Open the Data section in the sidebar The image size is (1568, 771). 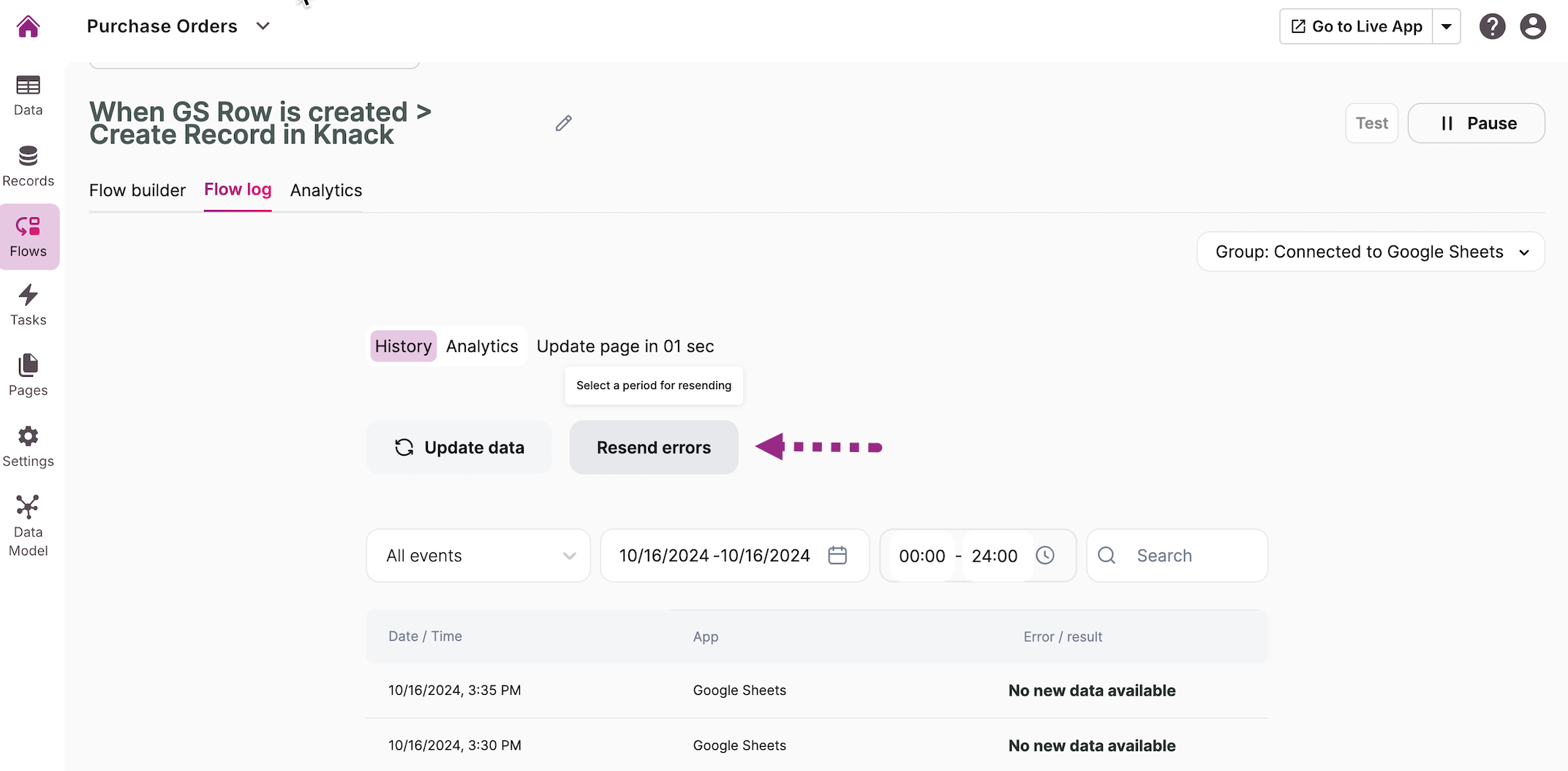[x=28, y=95]
